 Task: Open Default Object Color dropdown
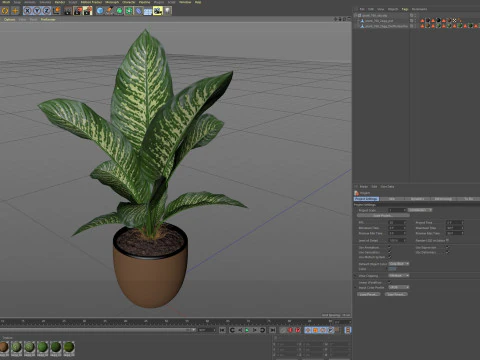tap(399, 264)
